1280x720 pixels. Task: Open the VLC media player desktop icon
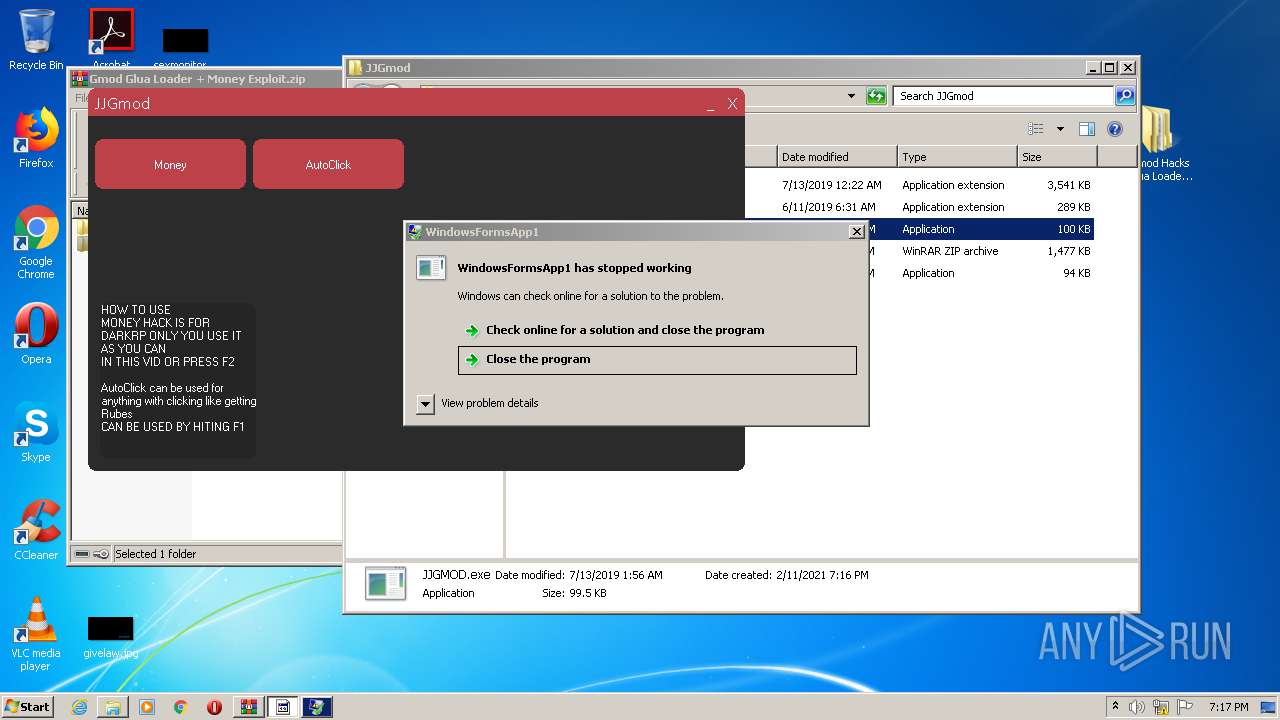click(36, 633)
